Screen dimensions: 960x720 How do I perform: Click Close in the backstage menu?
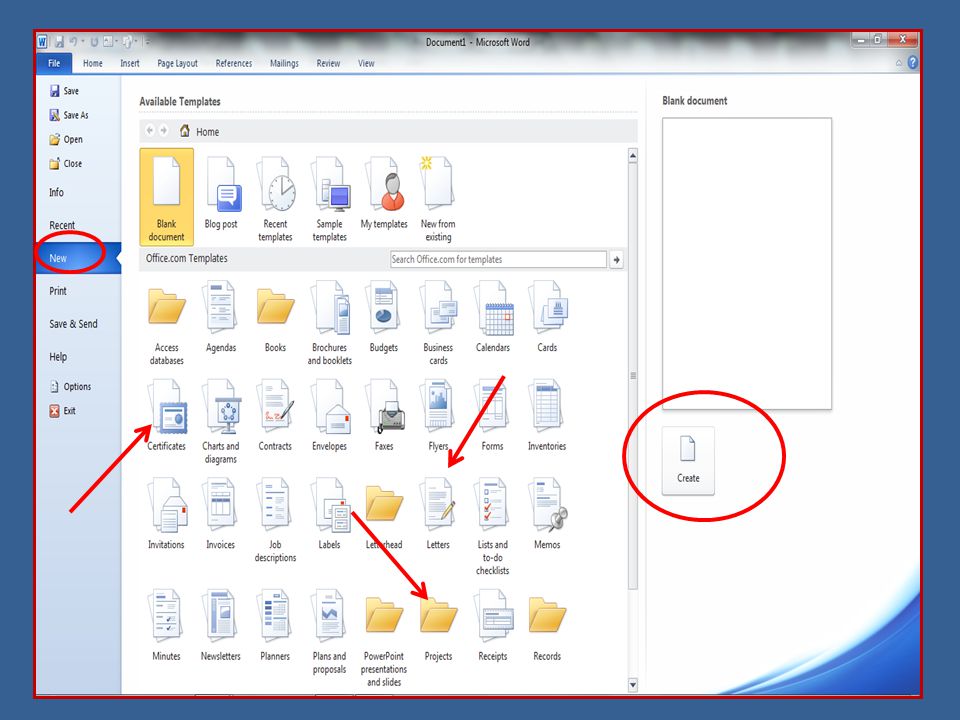coord(66,163)
